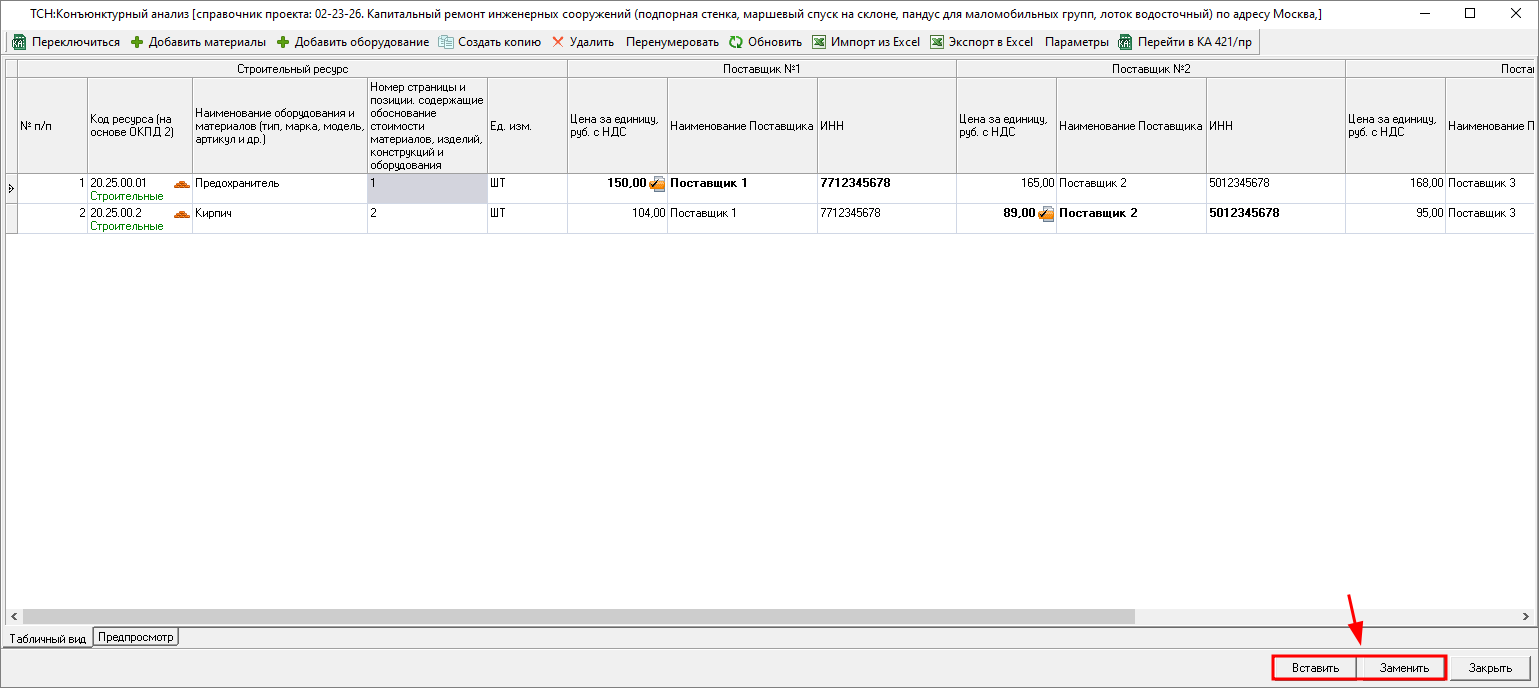Select the Кирпич name cell
The height and width of the screenshot is (688, 1539).
click(x=279, y=214)
